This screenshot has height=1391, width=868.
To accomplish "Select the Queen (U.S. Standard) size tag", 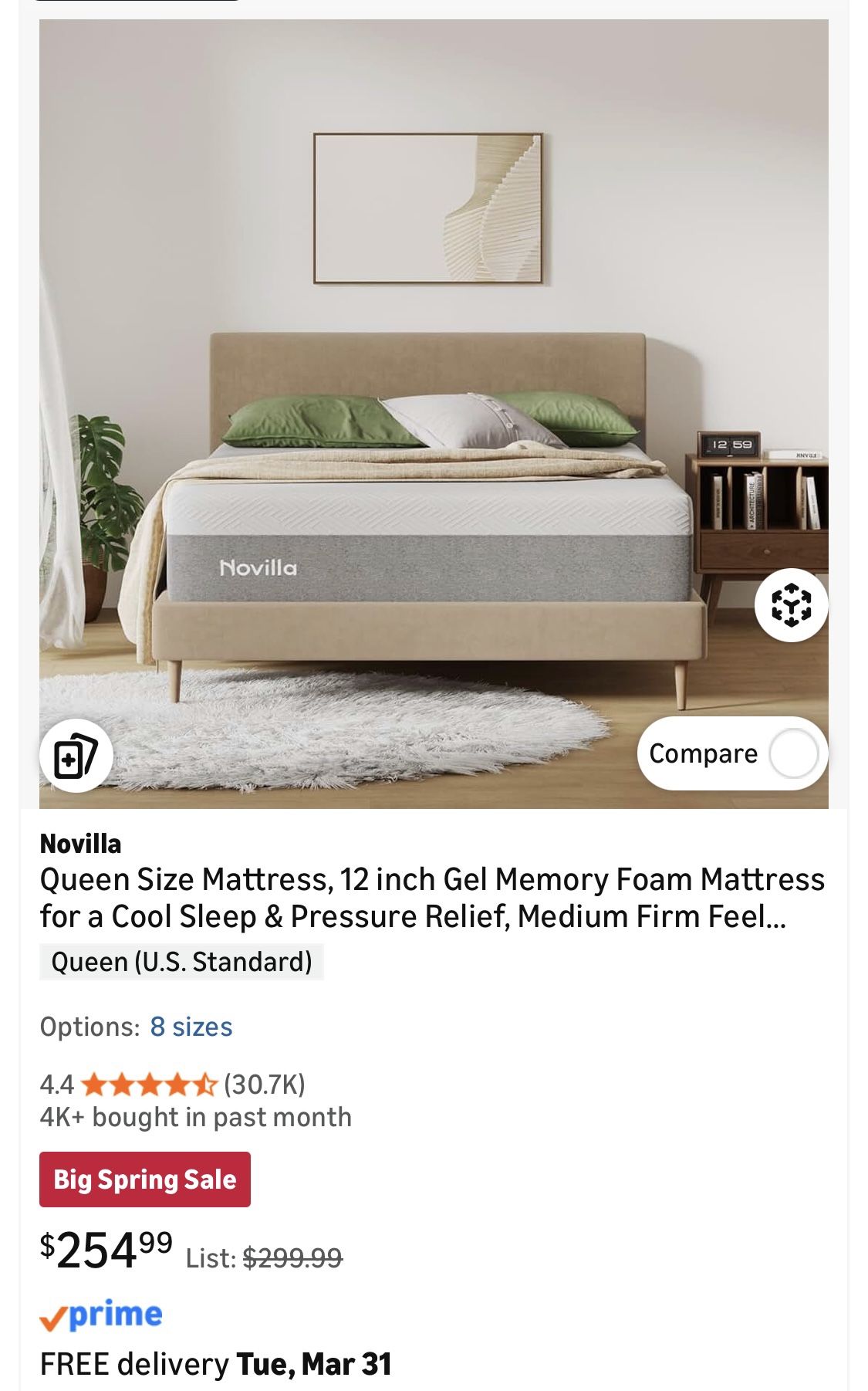I will point(181,962).
